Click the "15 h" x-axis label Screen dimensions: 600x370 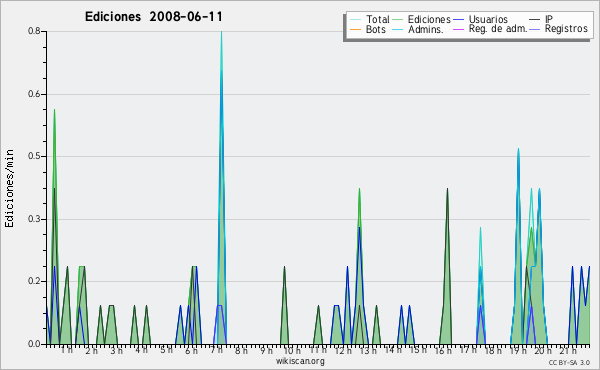click(418, 350)
